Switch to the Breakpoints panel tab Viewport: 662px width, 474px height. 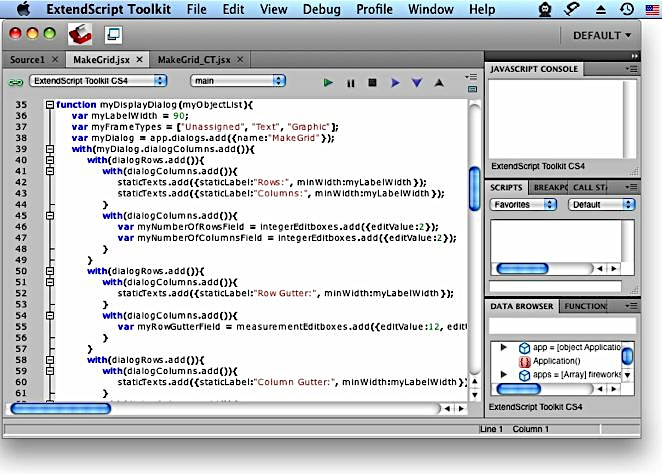click(x=549, y=187)
